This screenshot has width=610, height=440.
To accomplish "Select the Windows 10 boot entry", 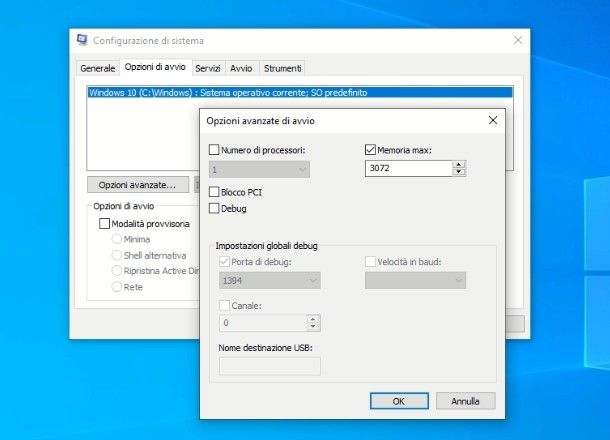I will (300, 93).
